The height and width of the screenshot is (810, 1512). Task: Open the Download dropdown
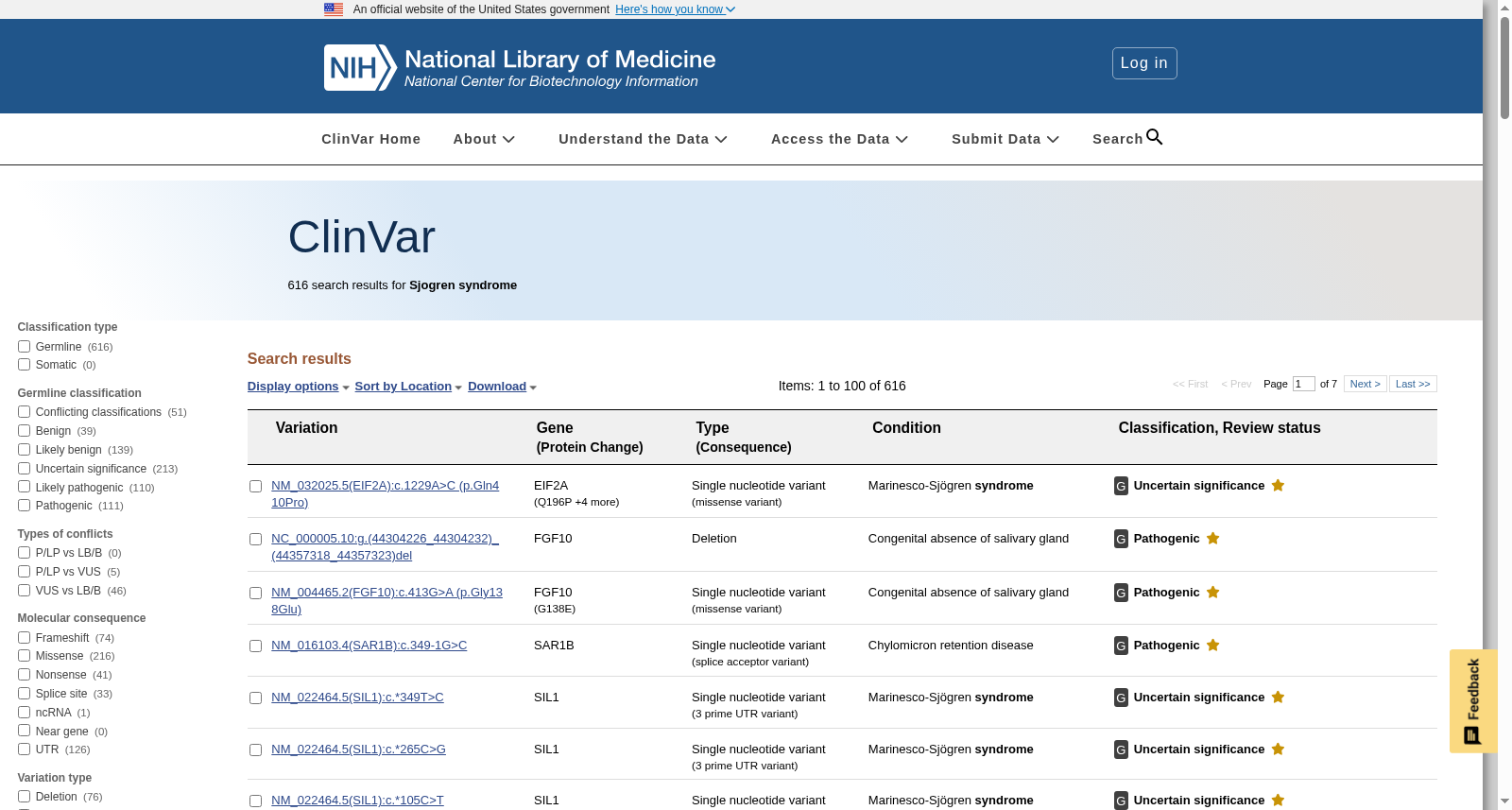502,387
